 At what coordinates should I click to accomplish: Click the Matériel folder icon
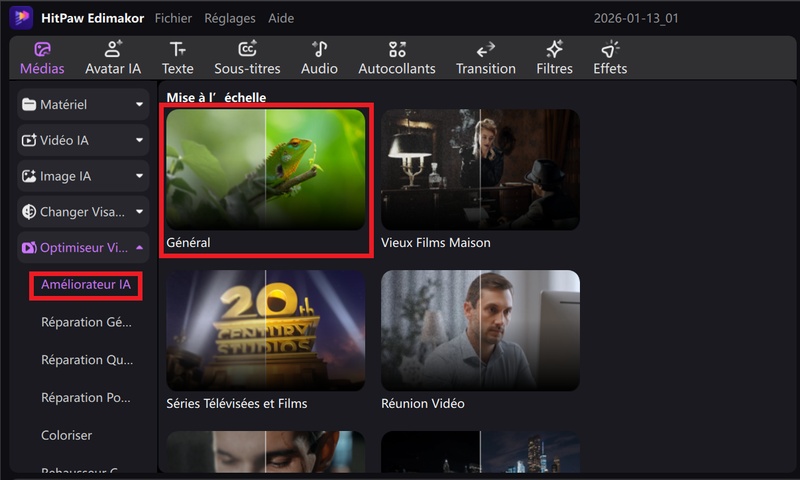[x=29, y=105]
